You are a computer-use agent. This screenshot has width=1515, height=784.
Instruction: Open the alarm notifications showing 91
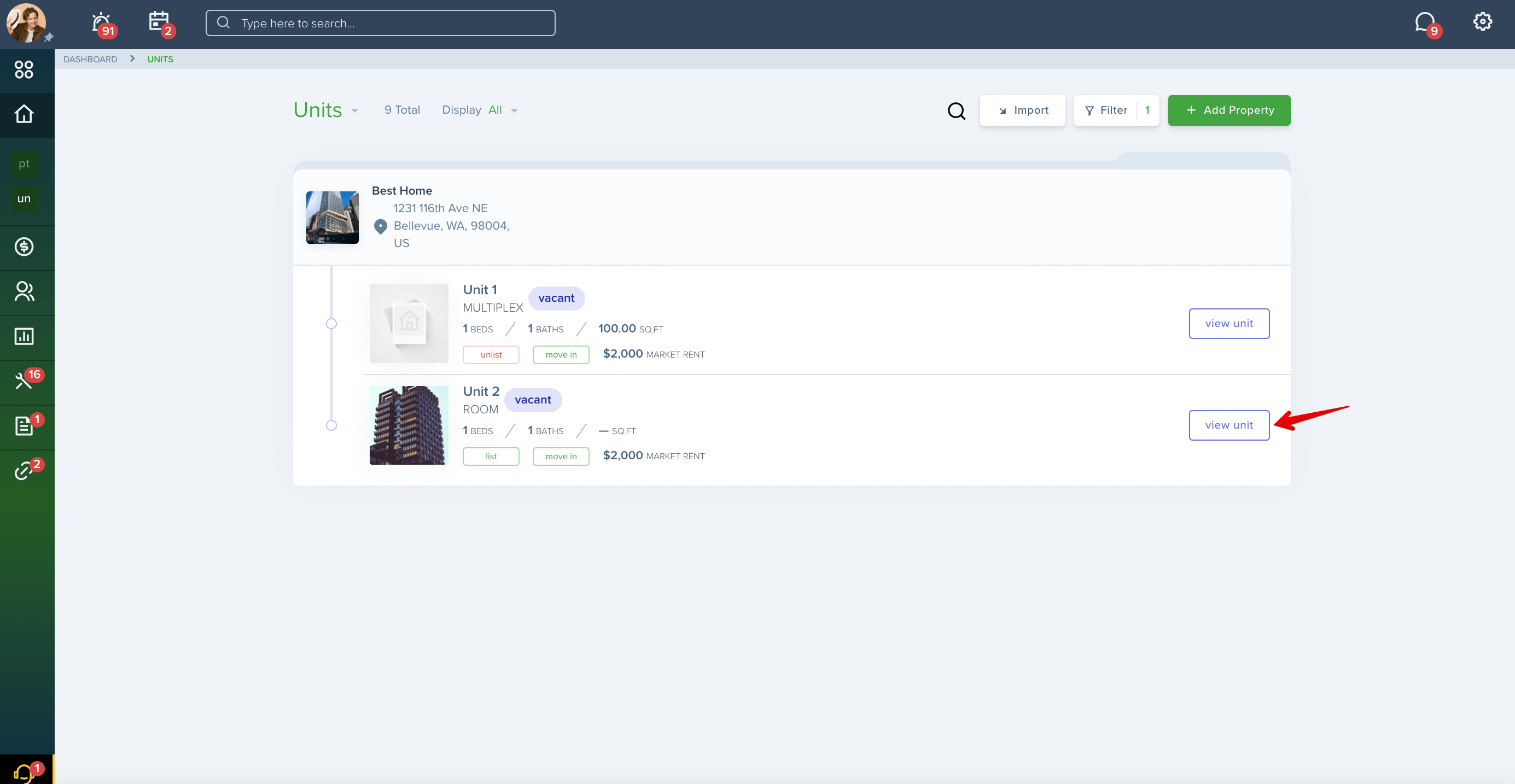click(x=103, y=24)
